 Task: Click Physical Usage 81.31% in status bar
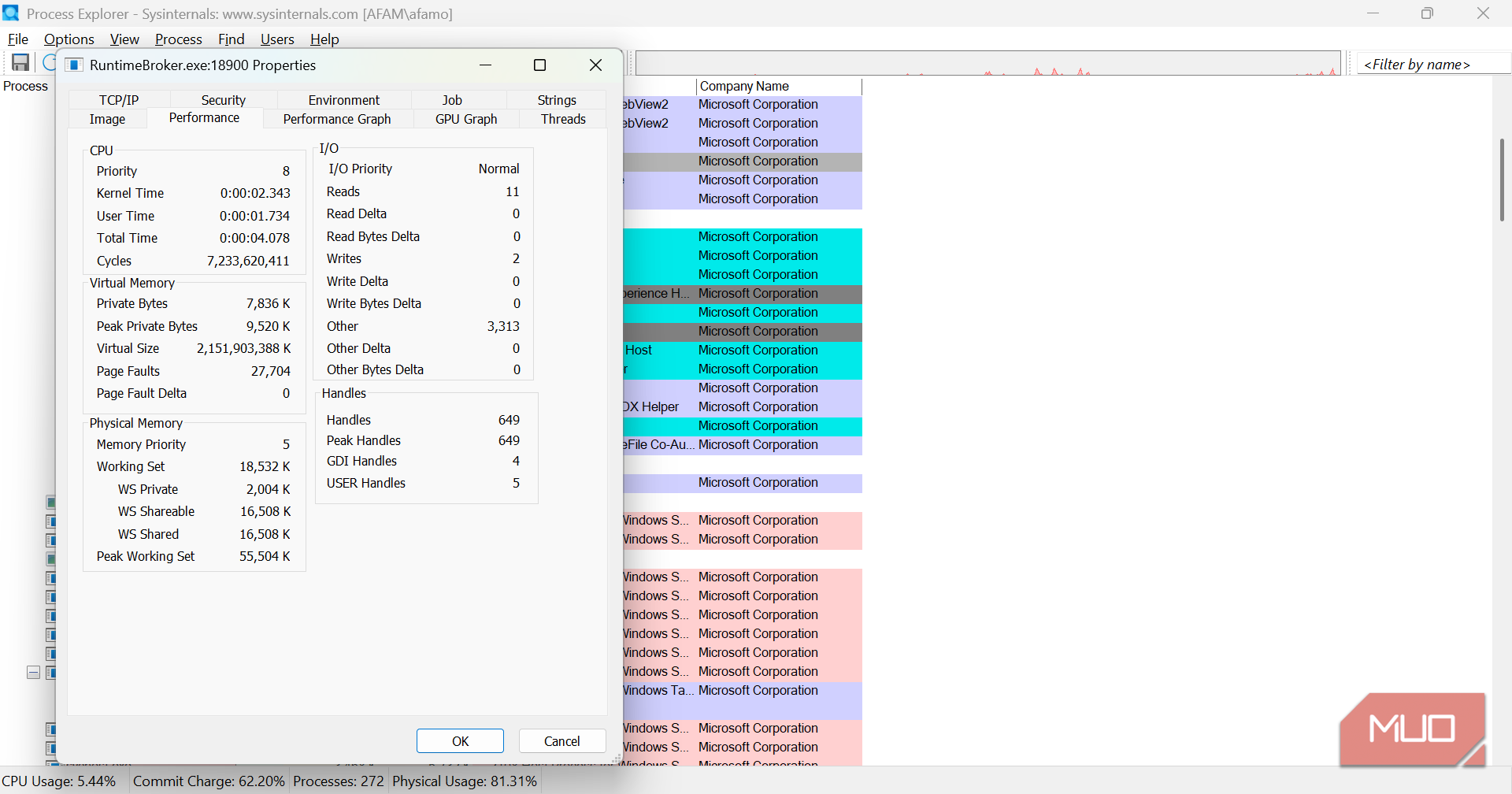[x=465, y=781]
